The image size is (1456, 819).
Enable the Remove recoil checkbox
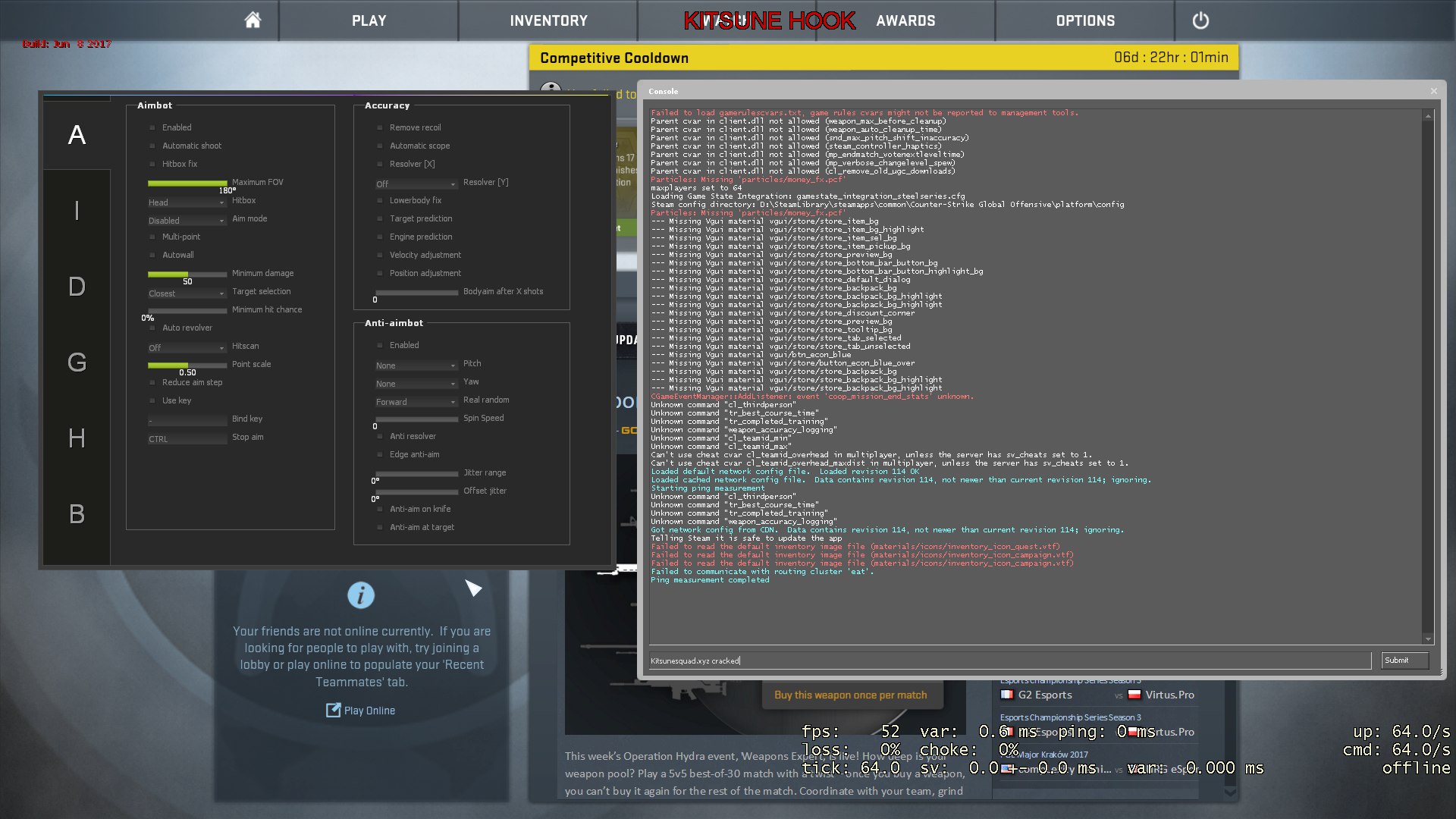380,127
